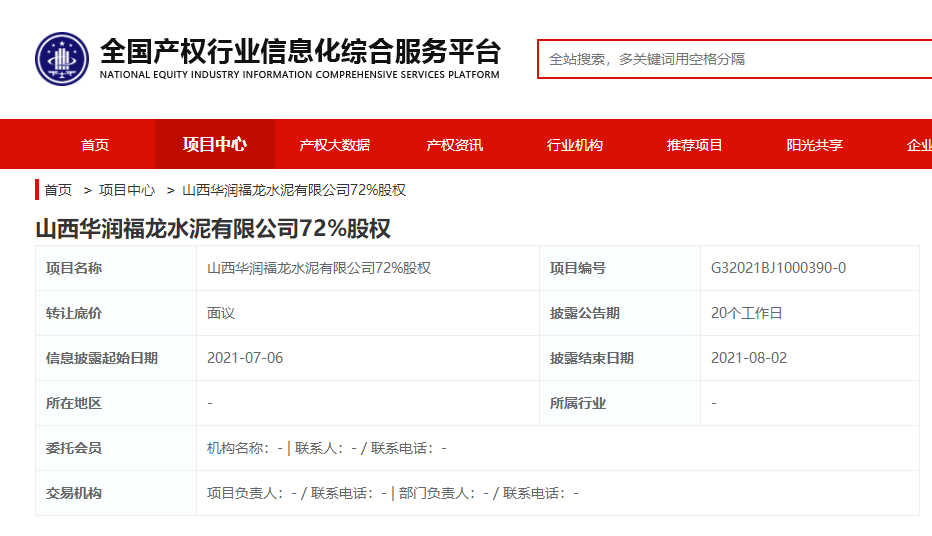Viewport: 932px width, 536px height.
Task: Navigate to 推荐项目 section
Action: [694, 144]
